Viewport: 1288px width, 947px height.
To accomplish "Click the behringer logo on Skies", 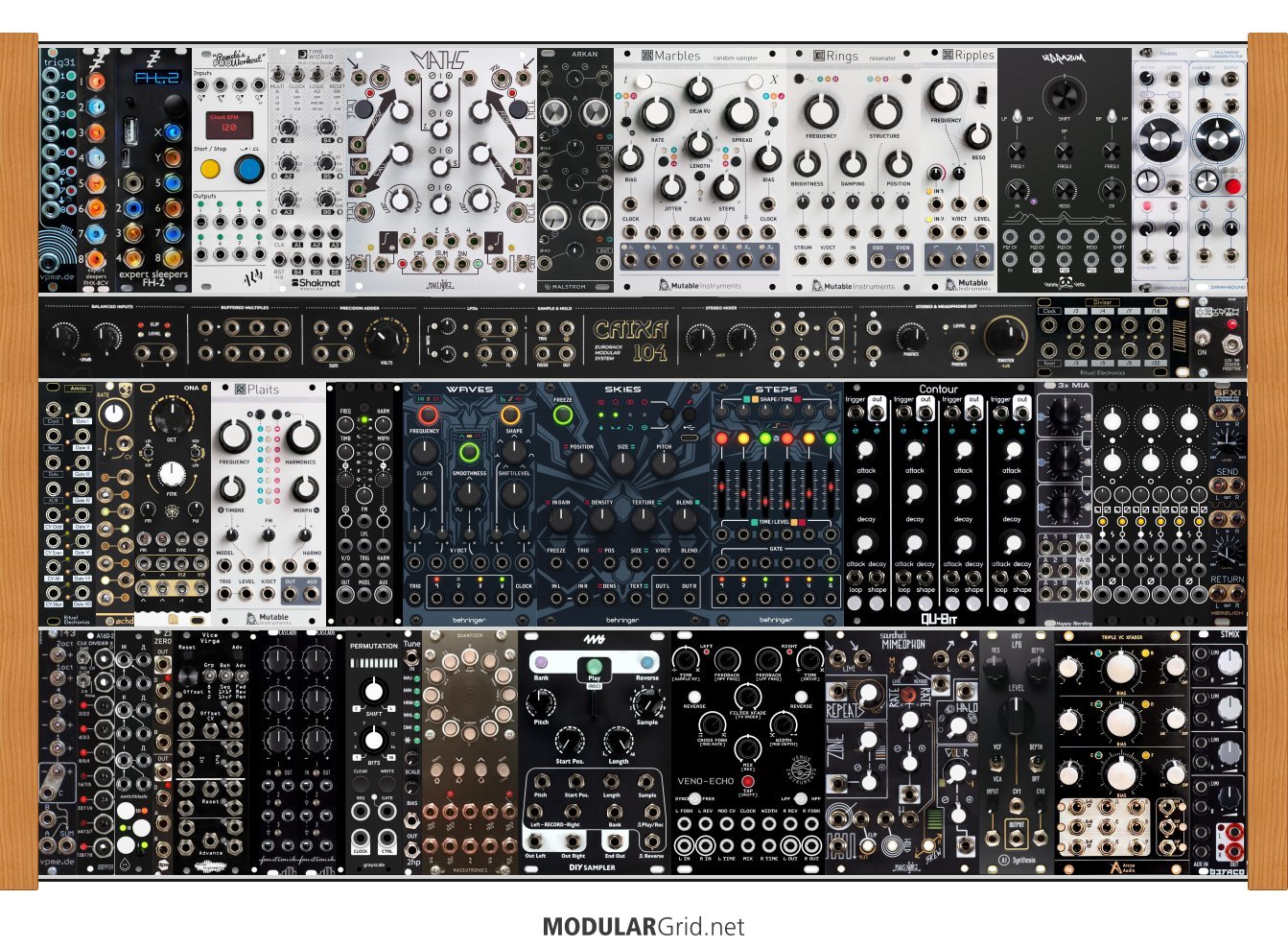I will [622, 620].
